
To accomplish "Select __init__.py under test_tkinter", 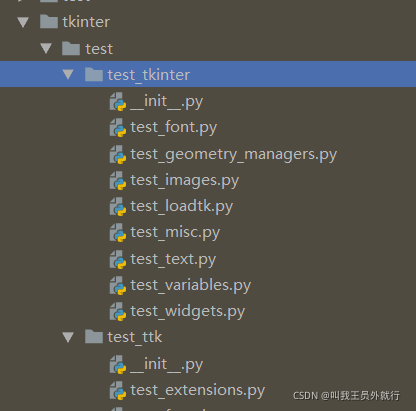I will tap(167, 102).
